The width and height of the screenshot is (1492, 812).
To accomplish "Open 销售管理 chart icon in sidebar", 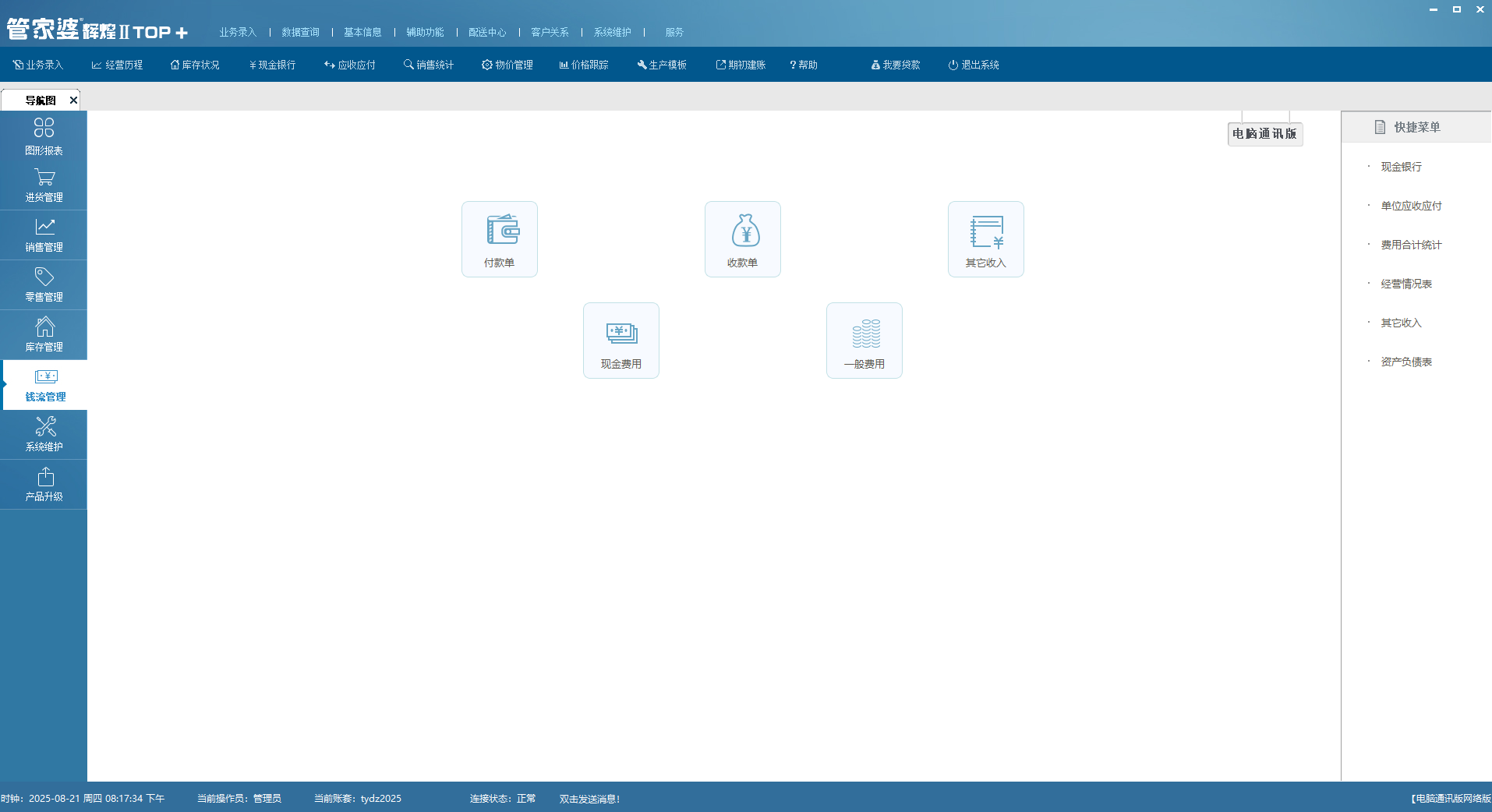I will (44, 235).
